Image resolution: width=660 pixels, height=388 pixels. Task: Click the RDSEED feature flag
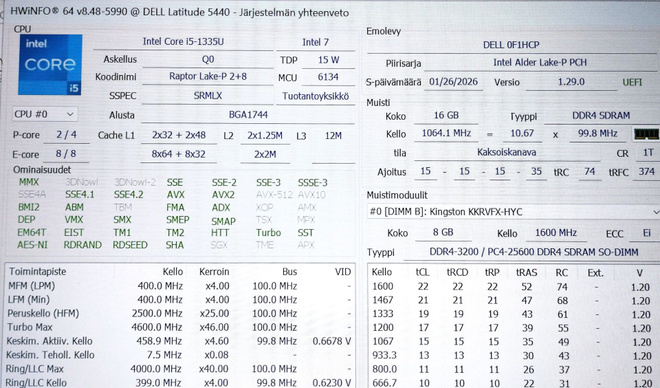pyautogui.click(x=130, y=245)
